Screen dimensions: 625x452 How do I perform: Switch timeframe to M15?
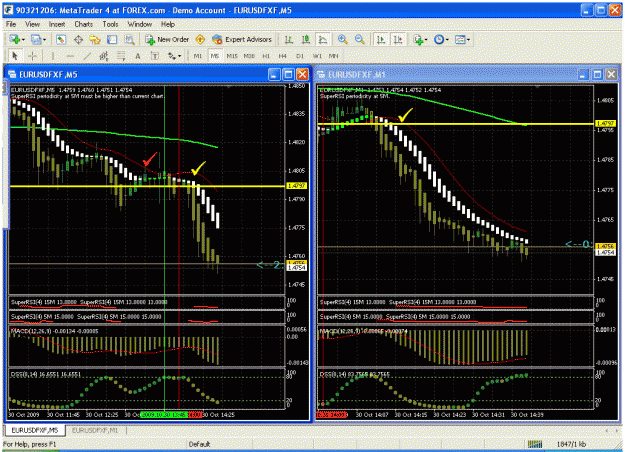tap(232, 56)
